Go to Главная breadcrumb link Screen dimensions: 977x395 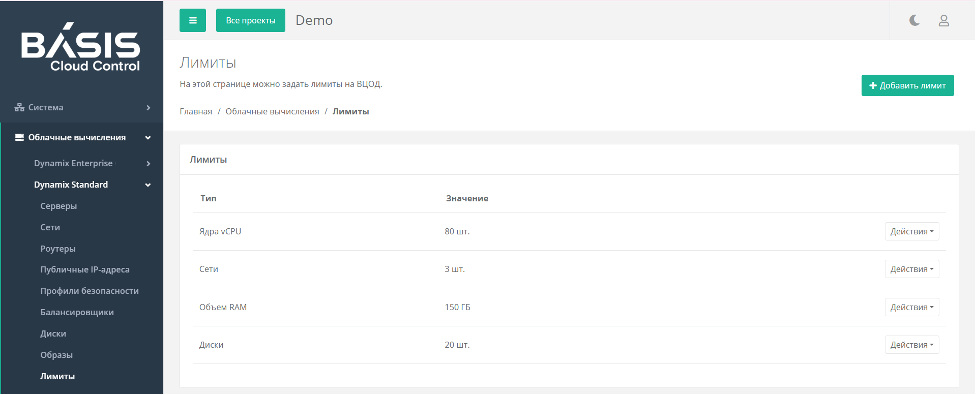196,112
